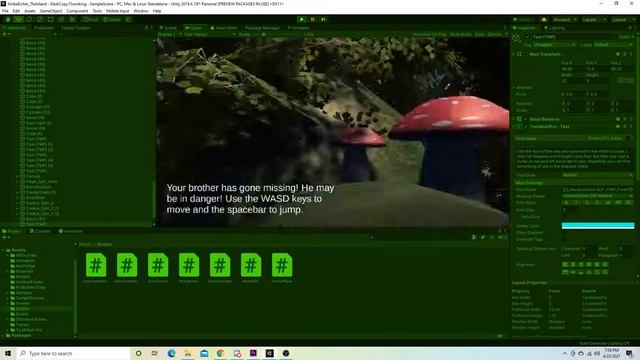Image resolution: width=640 pixels, height=360 pixels.
Task: Open the Account dropdown
Action: click(x=564, y=19)
